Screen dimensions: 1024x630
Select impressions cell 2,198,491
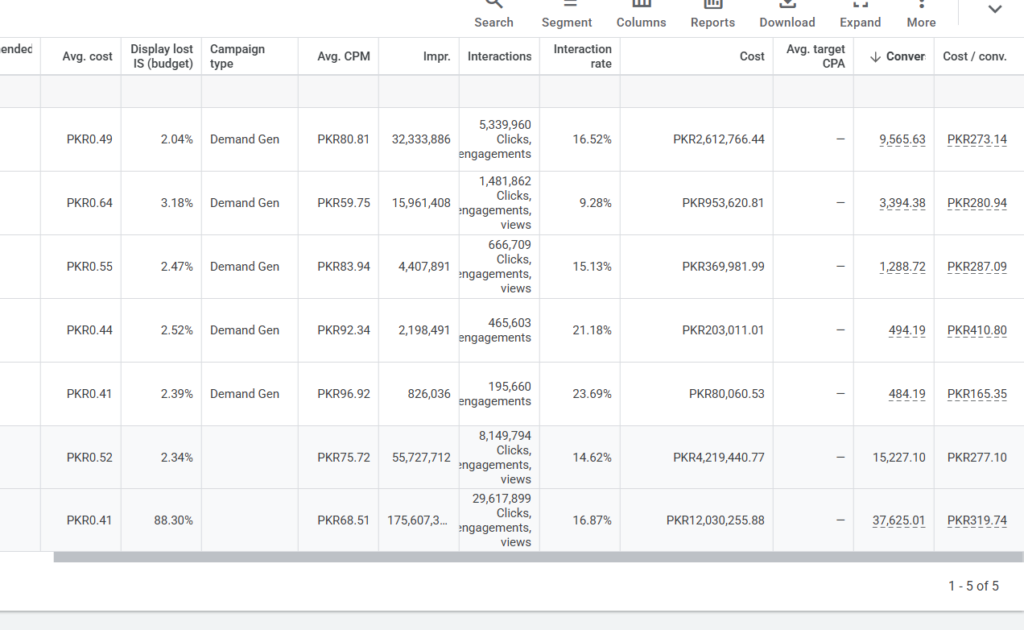click(x=424, y=330)
